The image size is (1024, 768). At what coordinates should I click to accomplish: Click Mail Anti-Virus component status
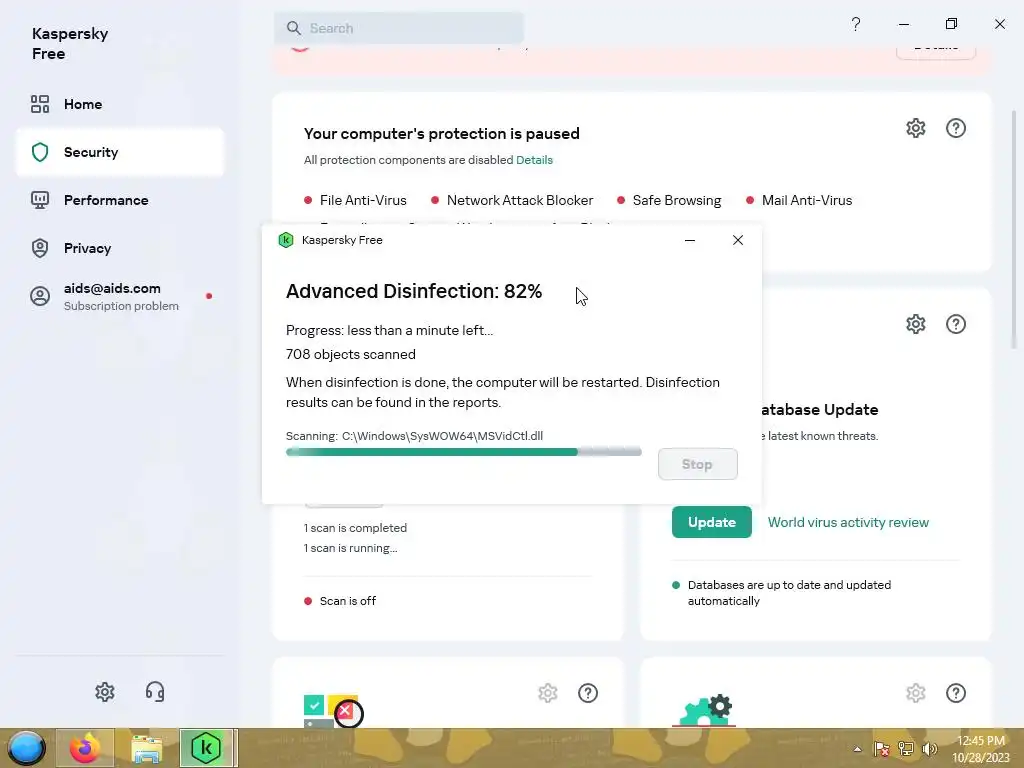click(x=799, y=200)
